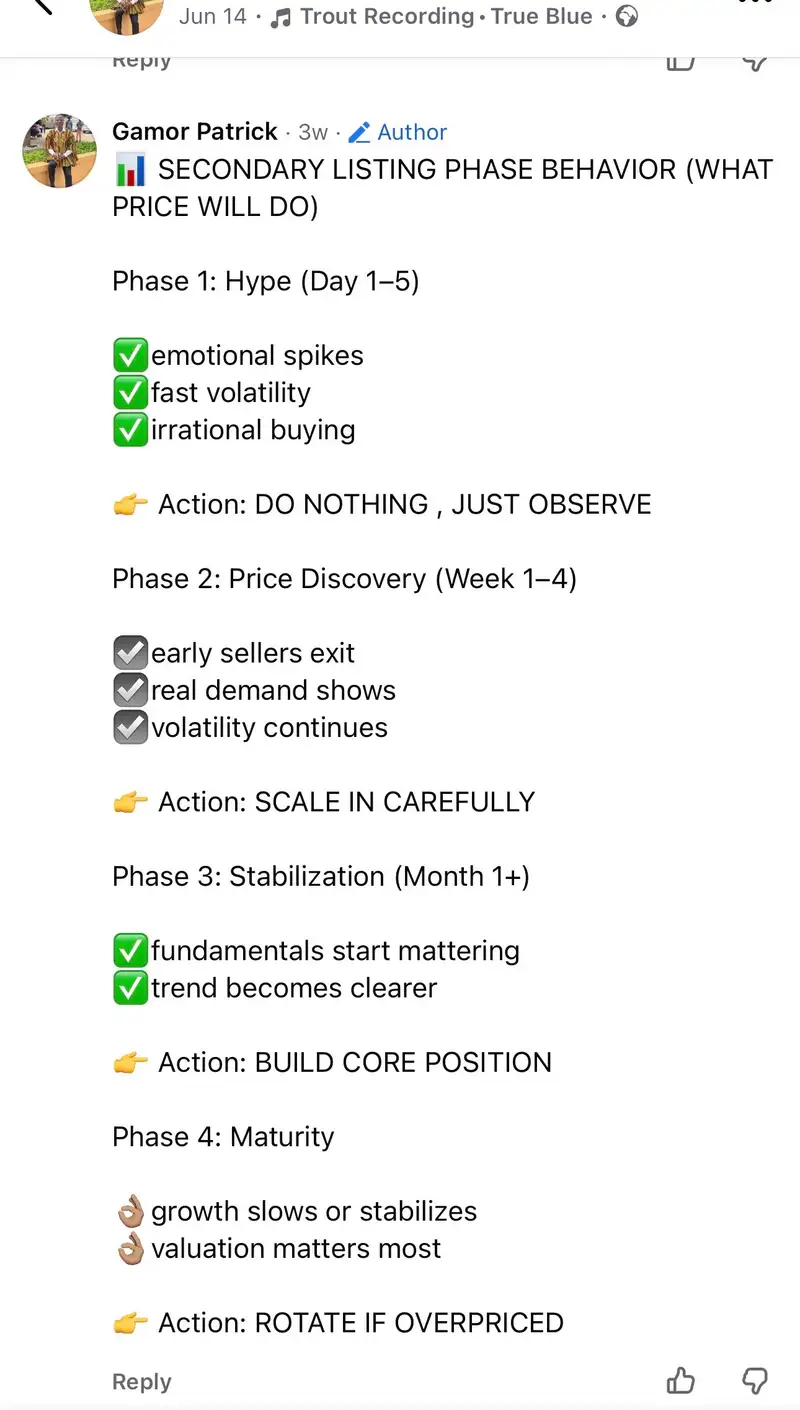Open the three-dot options menu at top
Image resolution: width=800 pixels, height=1410 pixels.
click(755, 3)
